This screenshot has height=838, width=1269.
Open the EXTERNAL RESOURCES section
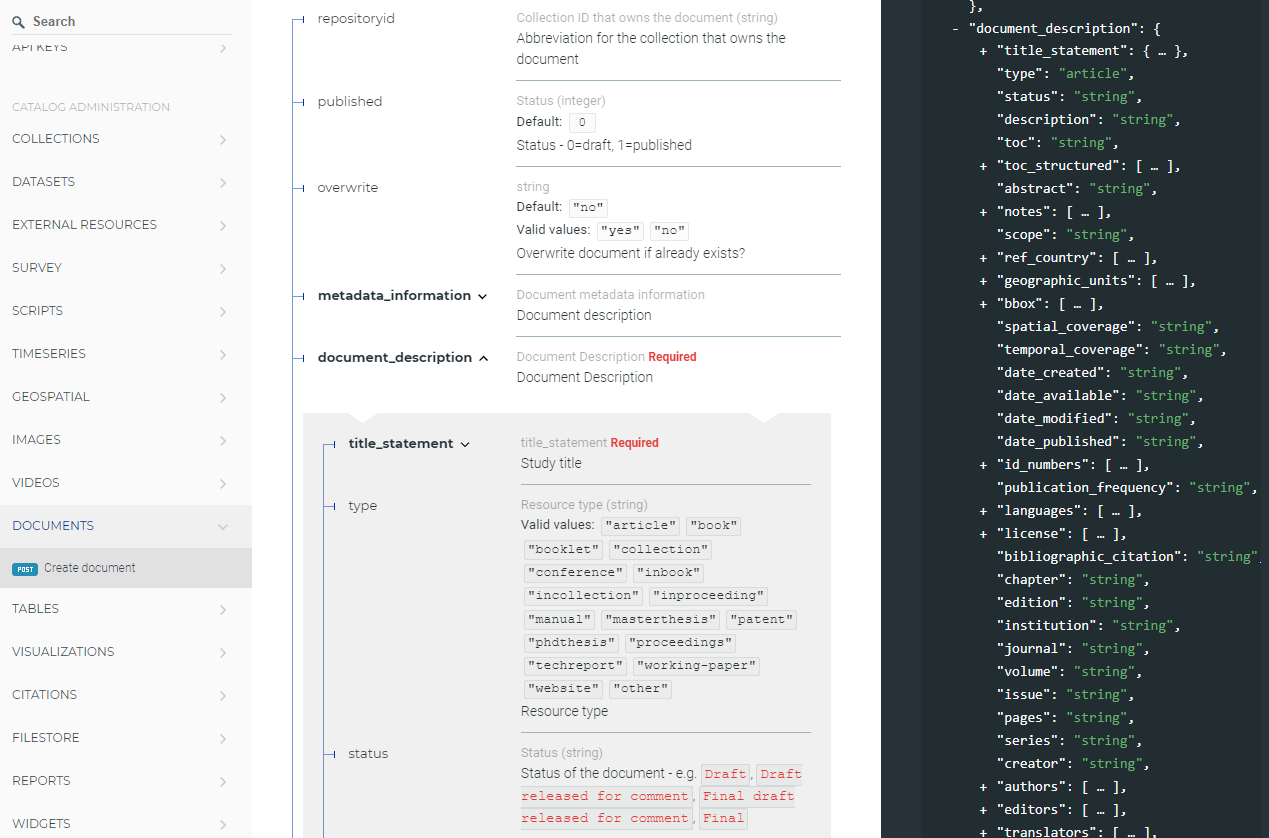pos(126,225)
